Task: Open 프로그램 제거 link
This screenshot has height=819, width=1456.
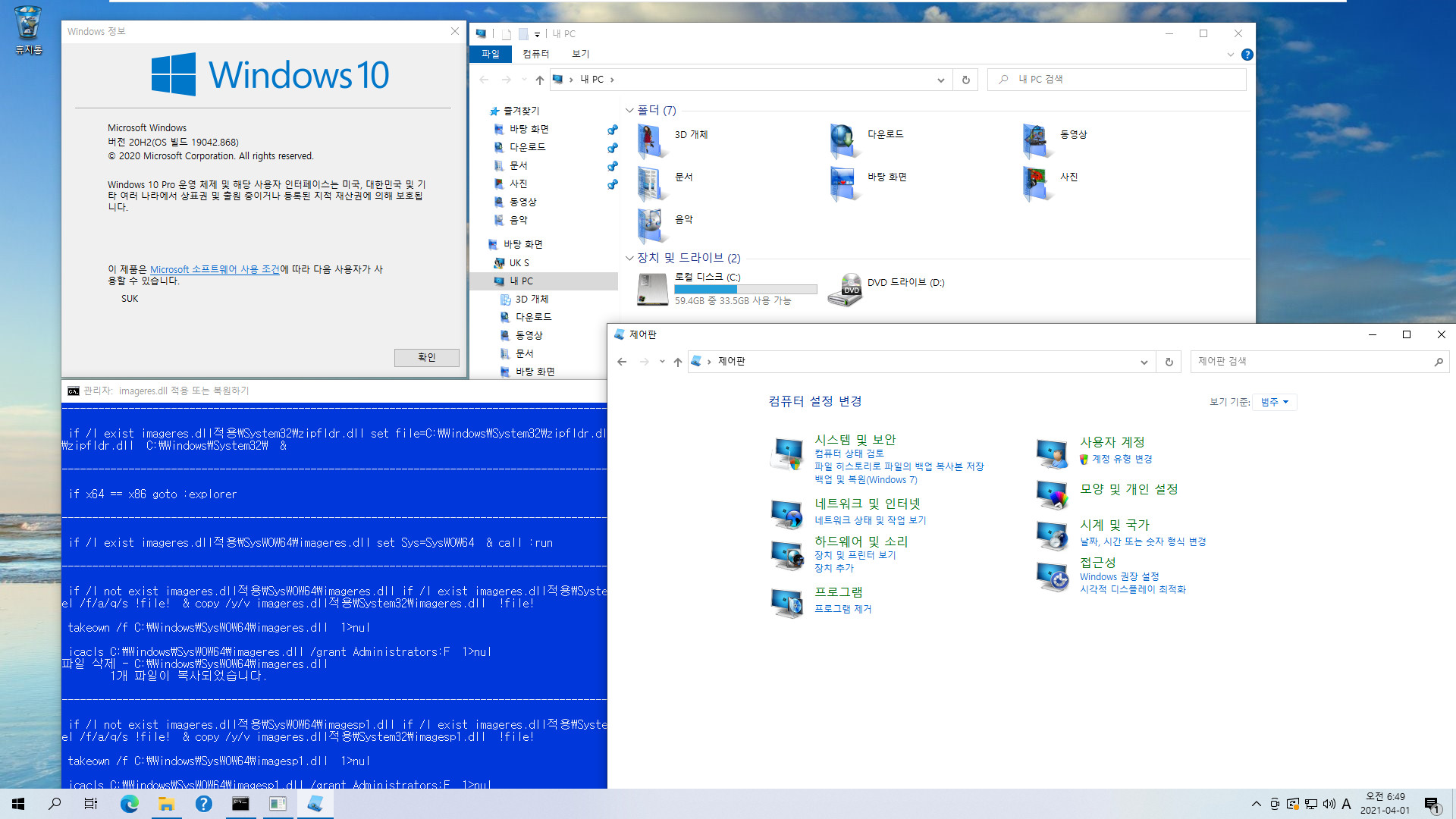Action: [x=843, y=609]
